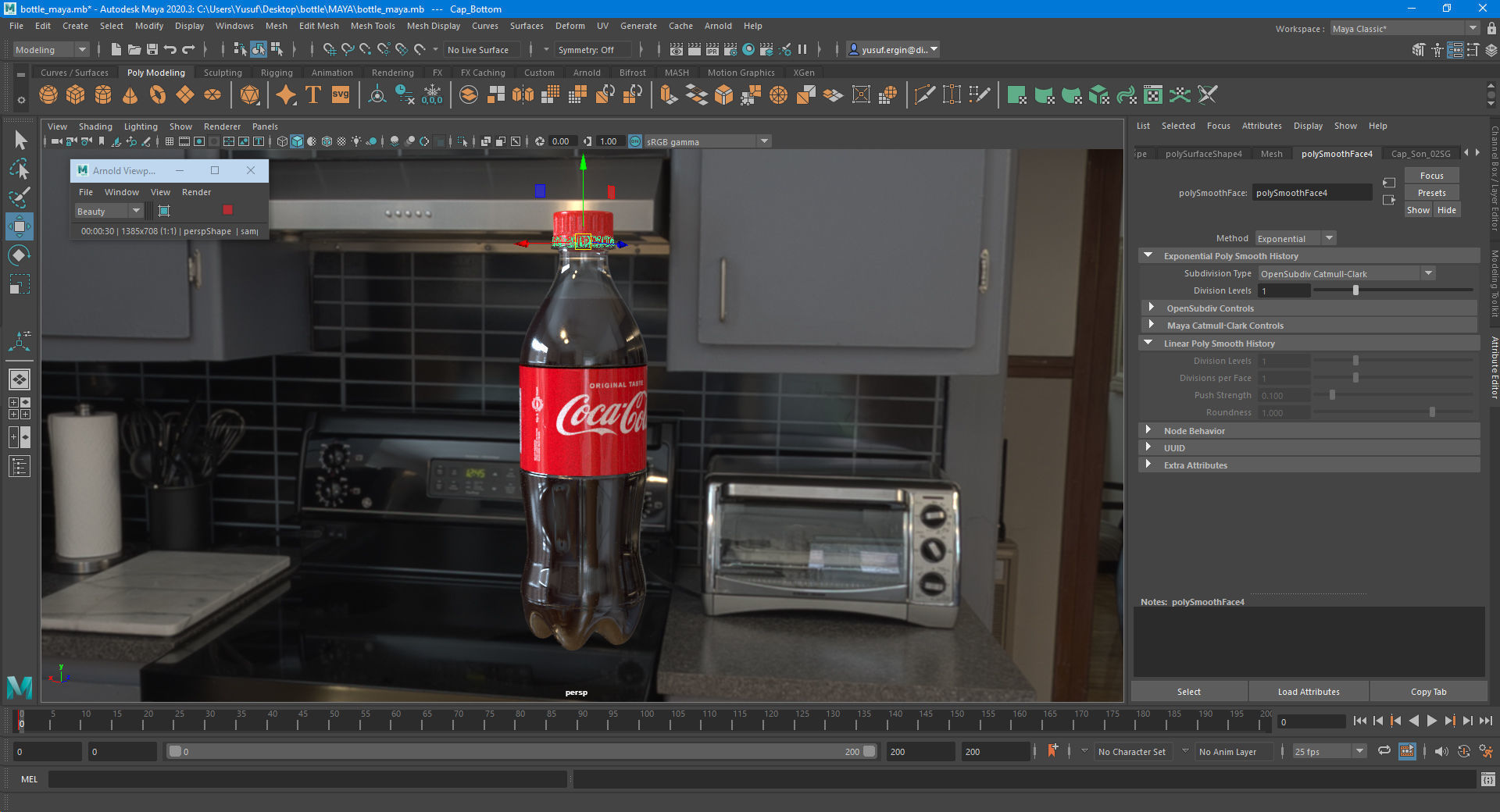
Task: Open the Modeling menu set dropdown
Action: coord(52,49)
